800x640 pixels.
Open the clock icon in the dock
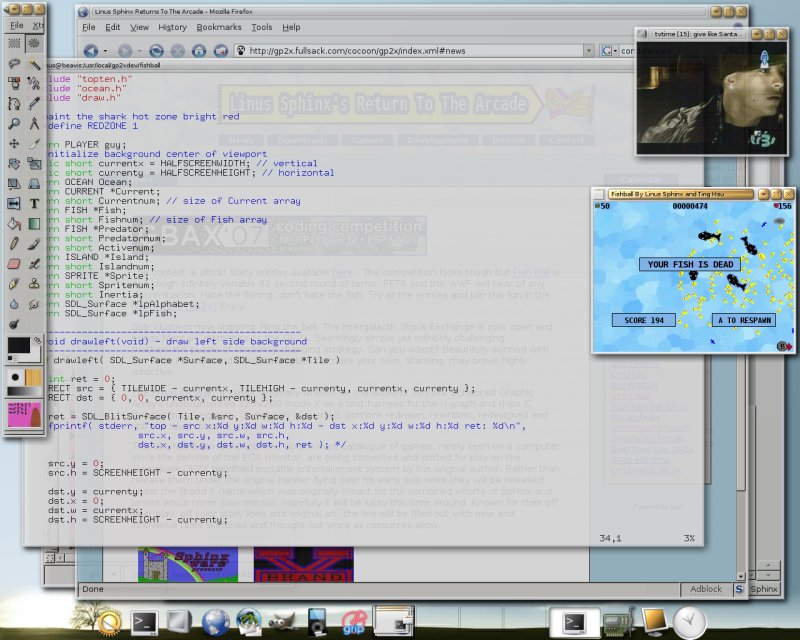pos(689,622)
